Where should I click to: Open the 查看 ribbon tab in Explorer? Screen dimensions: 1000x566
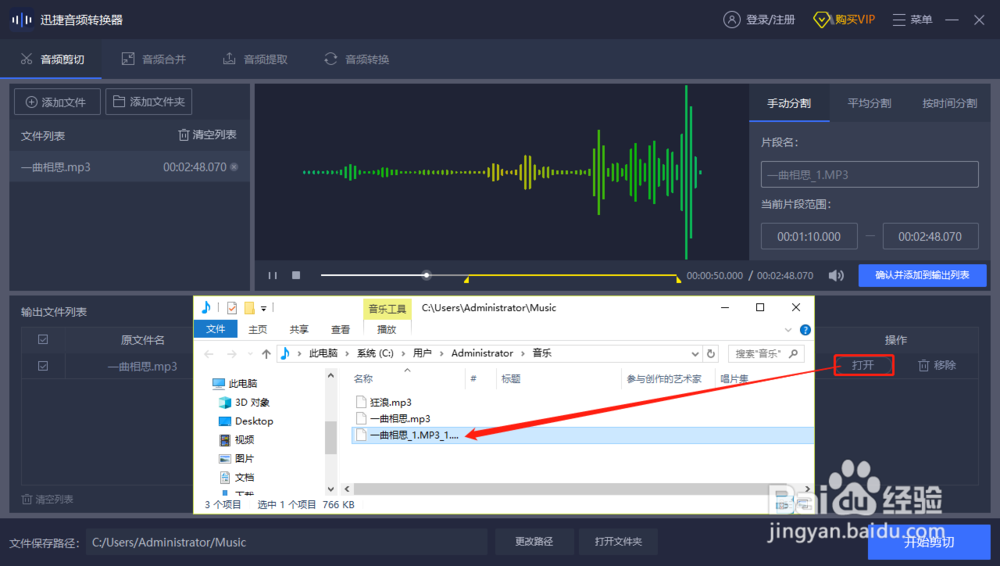340,329
